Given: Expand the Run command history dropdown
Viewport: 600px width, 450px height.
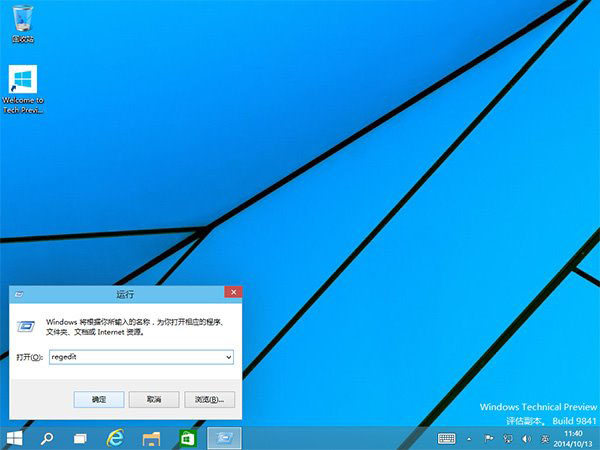Looking at the screenshot, I should click(x=228, y=357).
